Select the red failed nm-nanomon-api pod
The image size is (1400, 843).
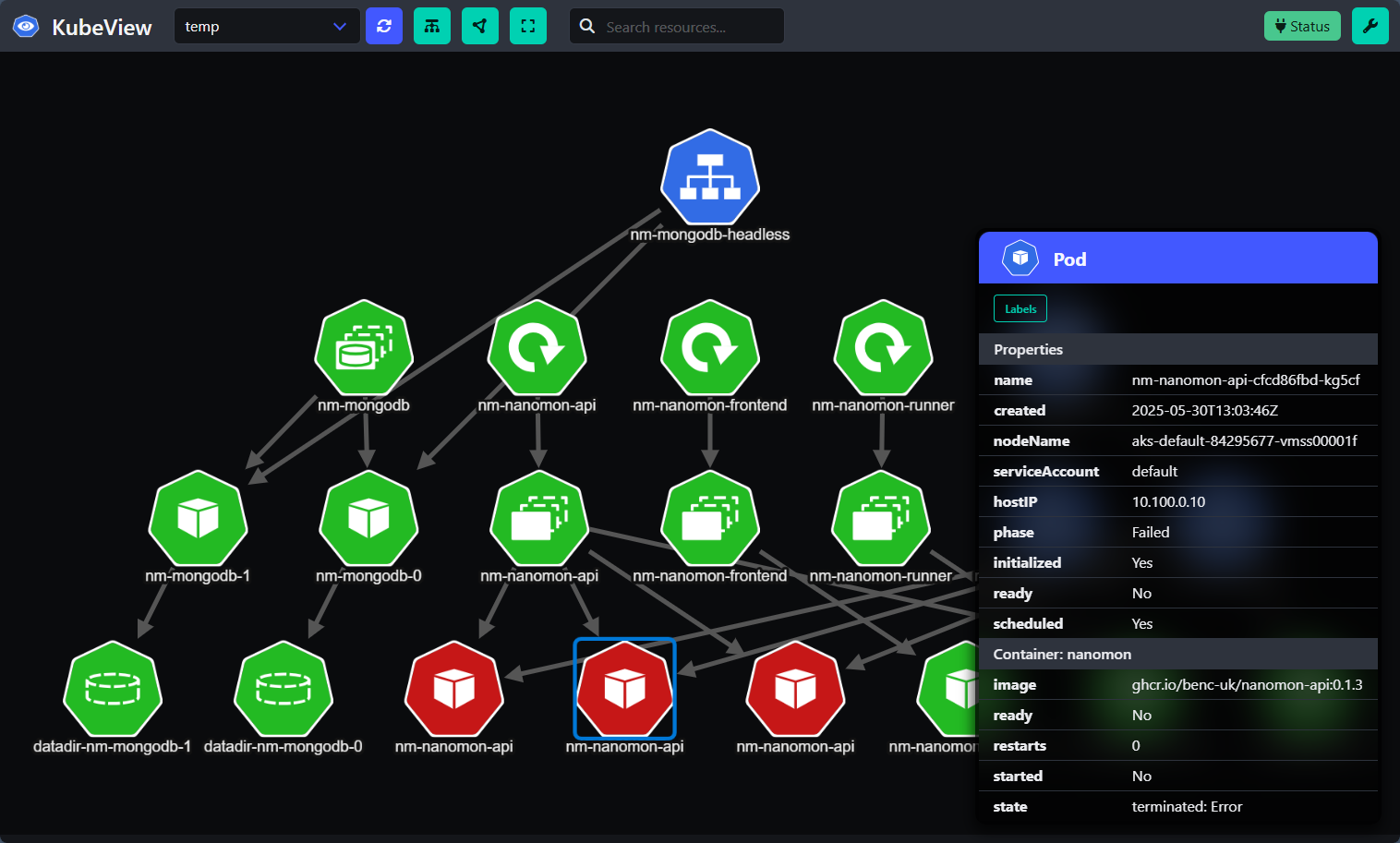click(x=454, y=689)
